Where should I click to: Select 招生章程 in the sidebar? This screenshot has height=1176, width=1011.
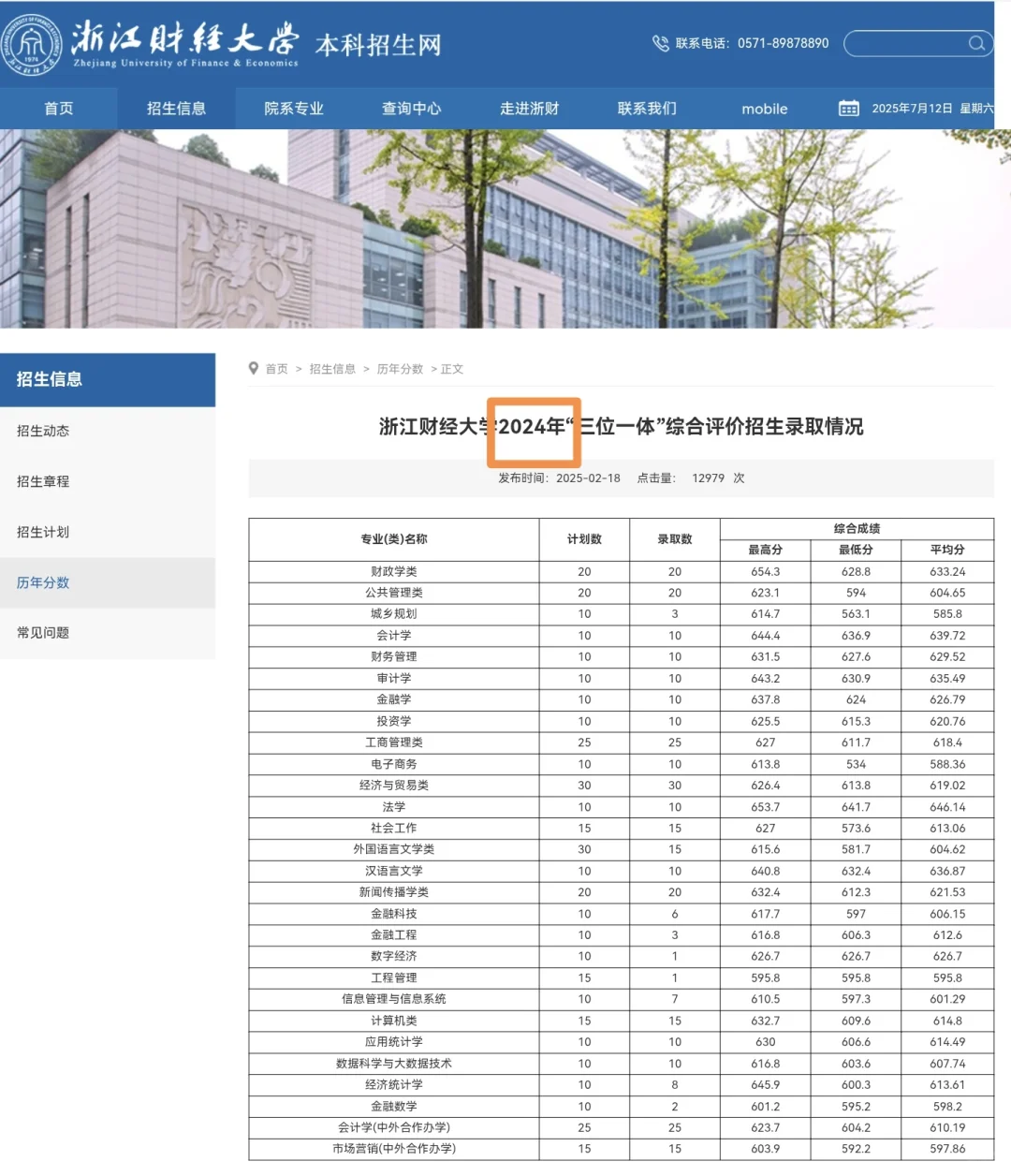tap(108, 481)
